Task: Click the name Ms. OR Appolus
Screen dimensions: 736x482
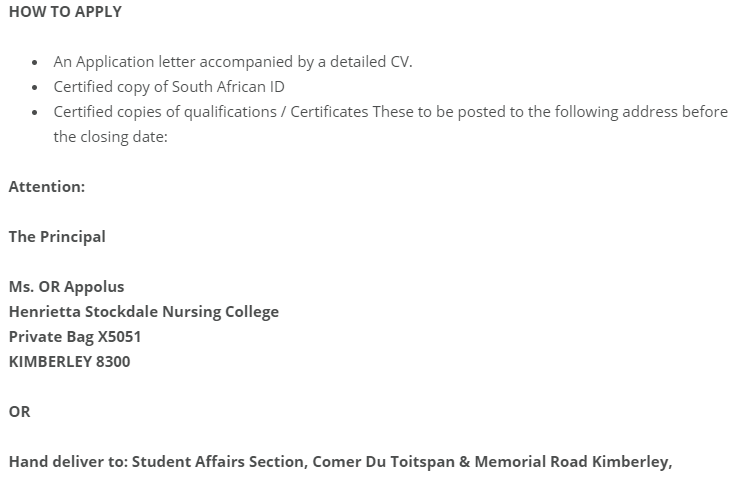Action: coord(66,287)
